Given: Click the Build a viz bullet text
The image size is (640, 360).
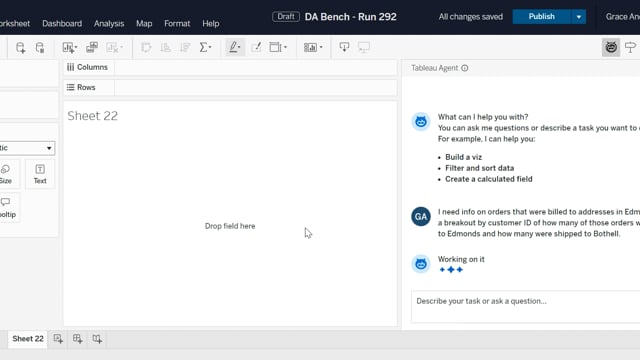Looking at the screenshot, I should (464, 157).
